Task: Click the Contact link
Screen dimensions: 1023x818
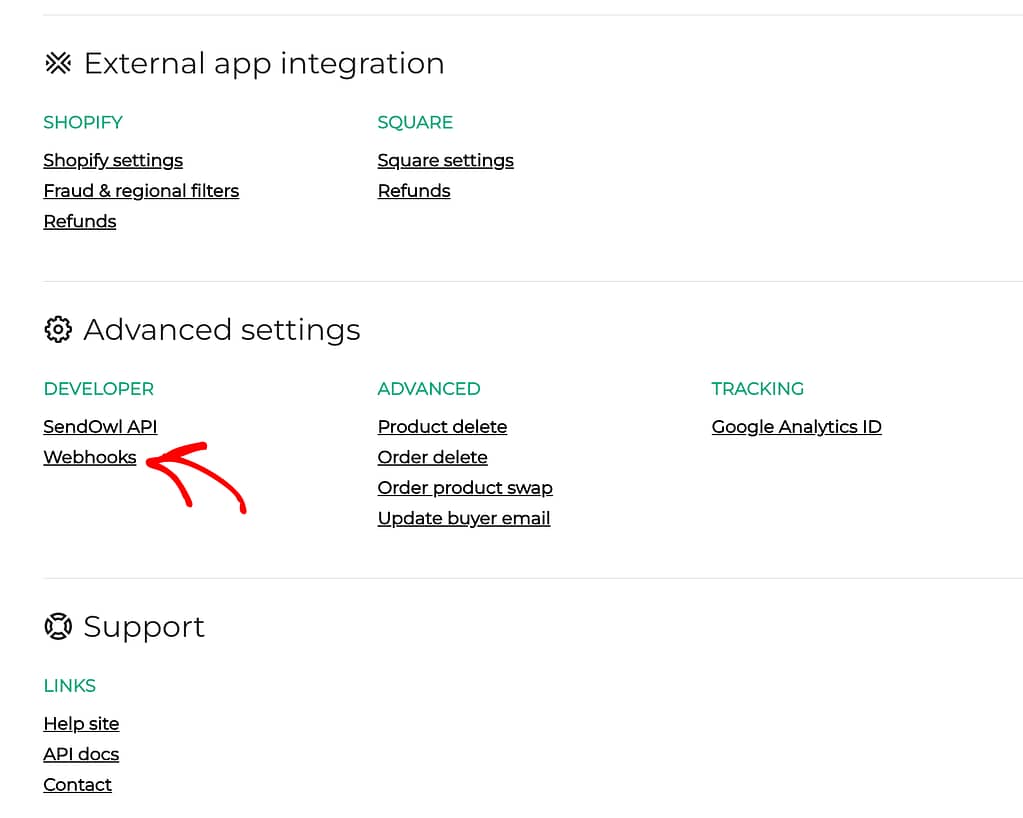Action: tap(77, 785)
